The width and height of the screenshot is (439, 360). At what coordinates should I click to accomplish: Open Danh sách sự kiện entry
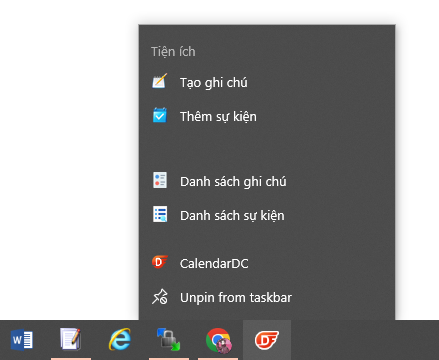[267, 215]
